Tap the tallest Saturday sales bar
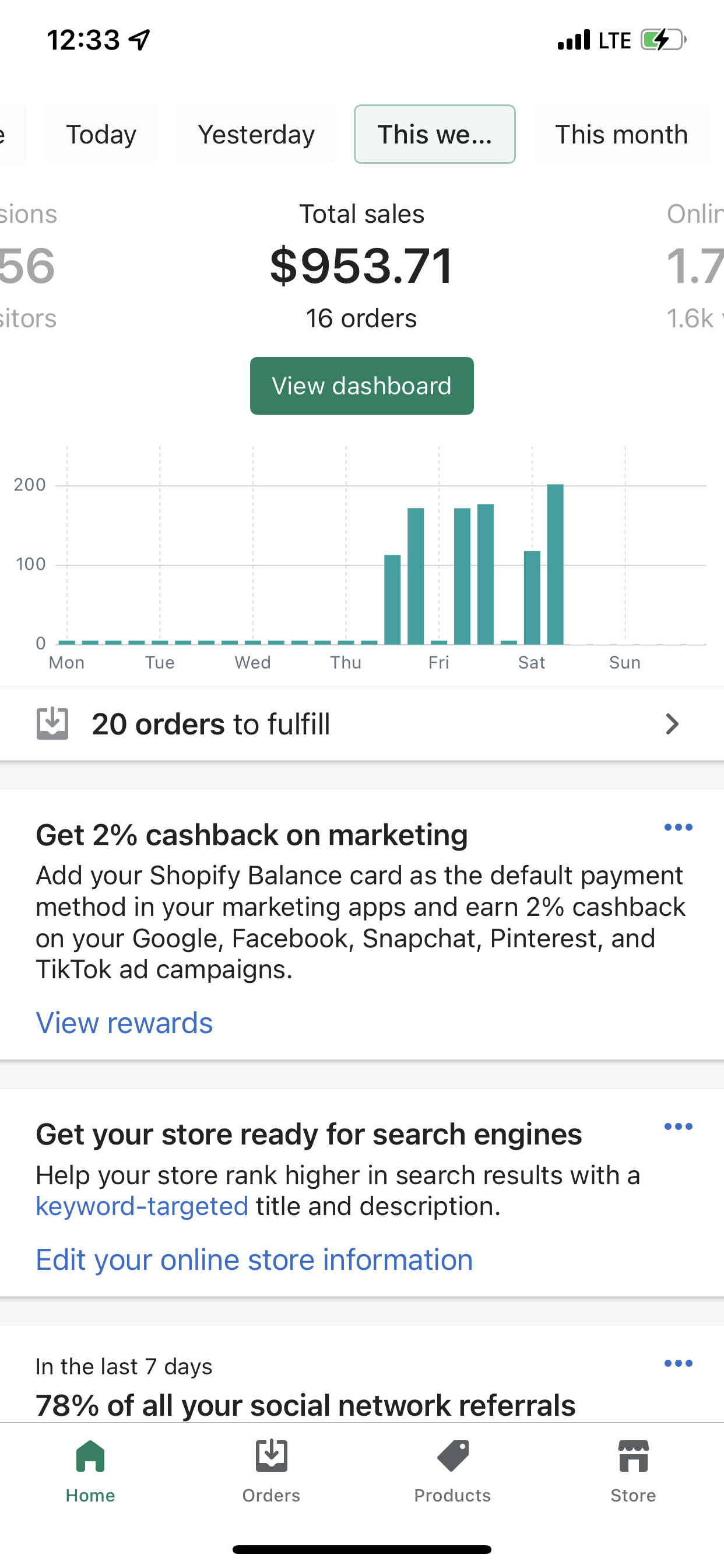The height and width of the screenshot is (1568, 724). [x=555, y=564]
